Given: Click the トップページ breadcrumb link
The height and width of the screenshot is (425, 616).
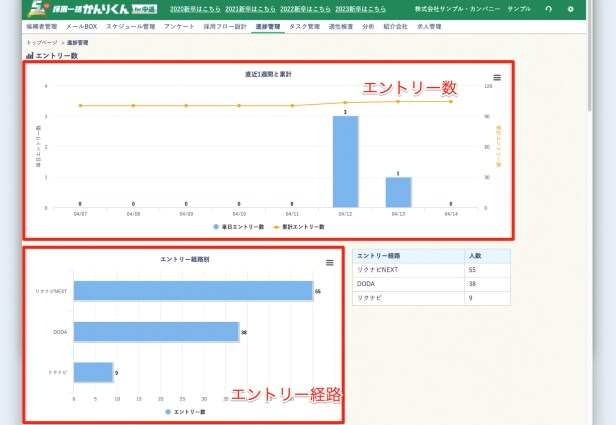Looking at the screenshot, I should [x=42, y=43].
